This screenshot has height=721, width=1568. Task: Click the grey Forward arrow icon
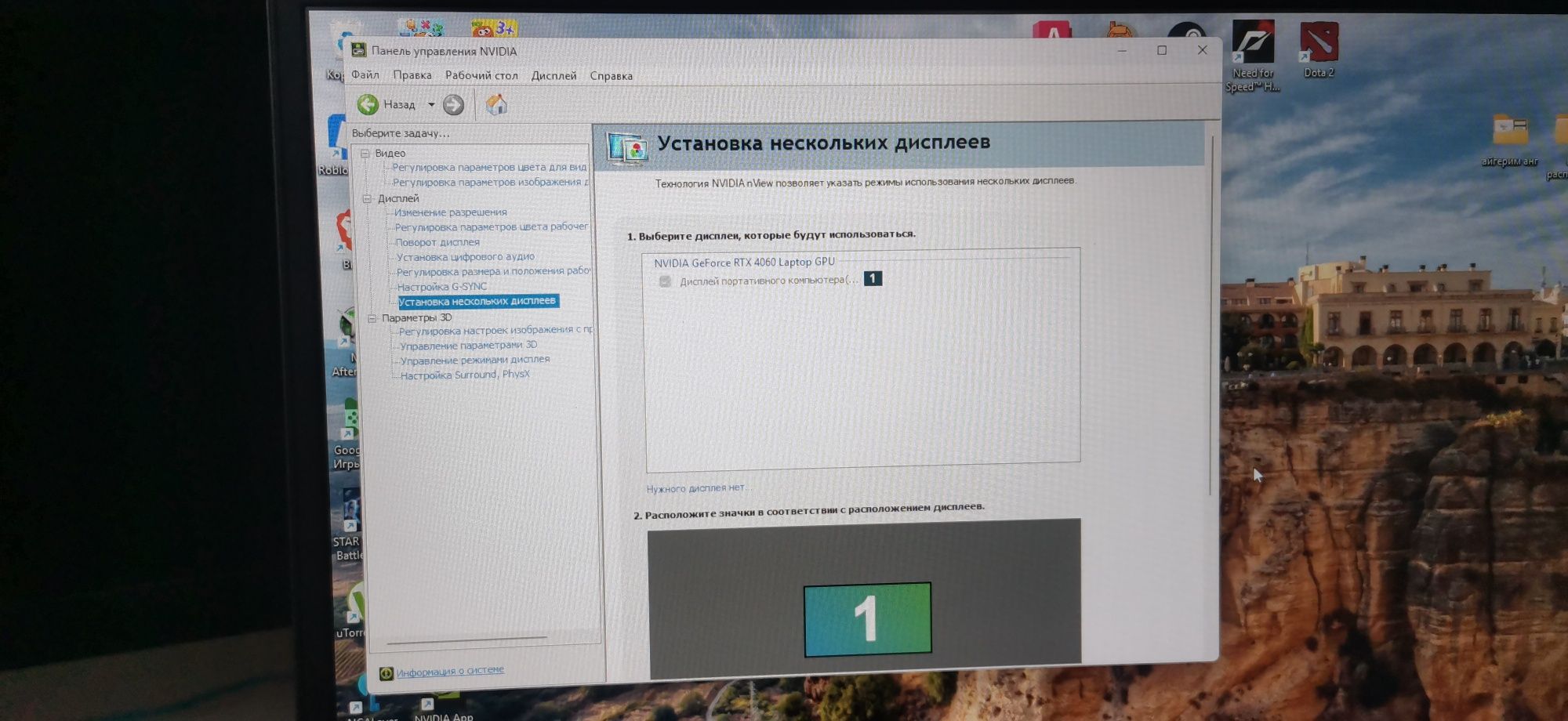(x=453, y=105)
